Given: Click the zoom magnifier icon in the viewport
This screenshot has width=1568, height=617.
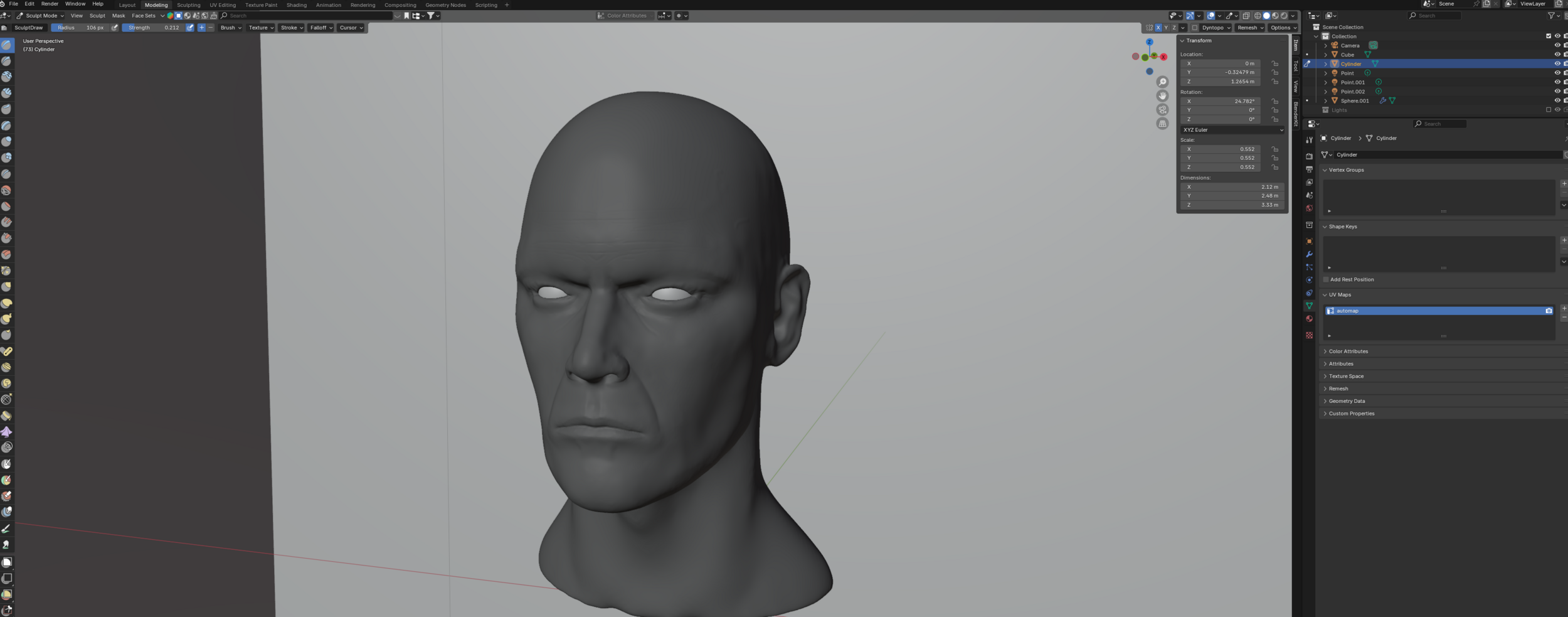Looking at the screenshot, I should (1162, 82).
